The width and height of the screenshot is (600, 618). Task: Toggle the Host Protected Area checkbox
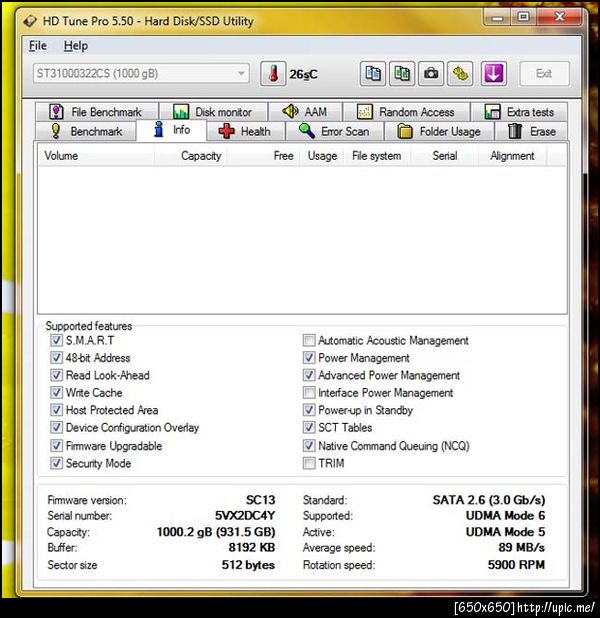coord(56,410)
